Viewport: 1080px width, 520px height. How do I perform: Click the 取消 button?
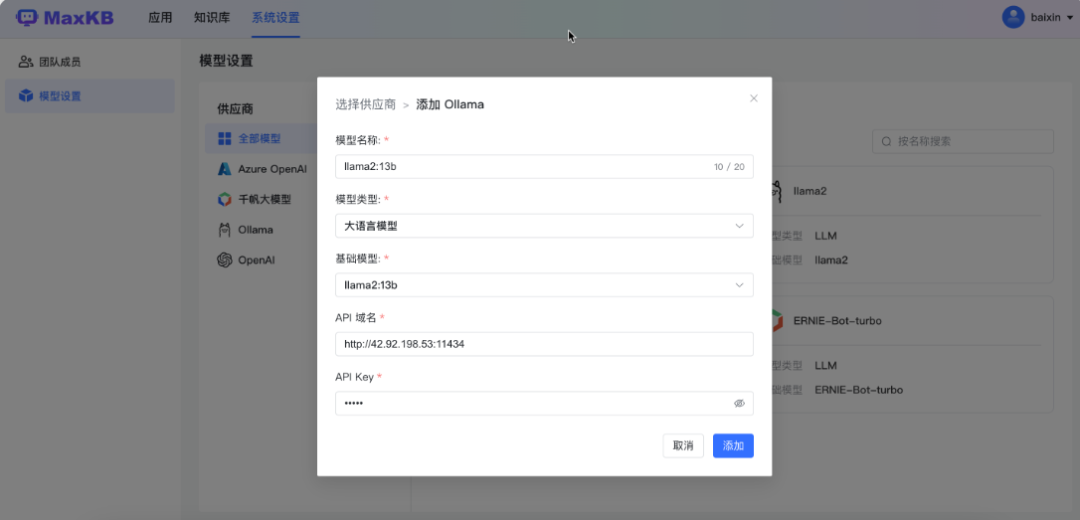coord(683,446)
